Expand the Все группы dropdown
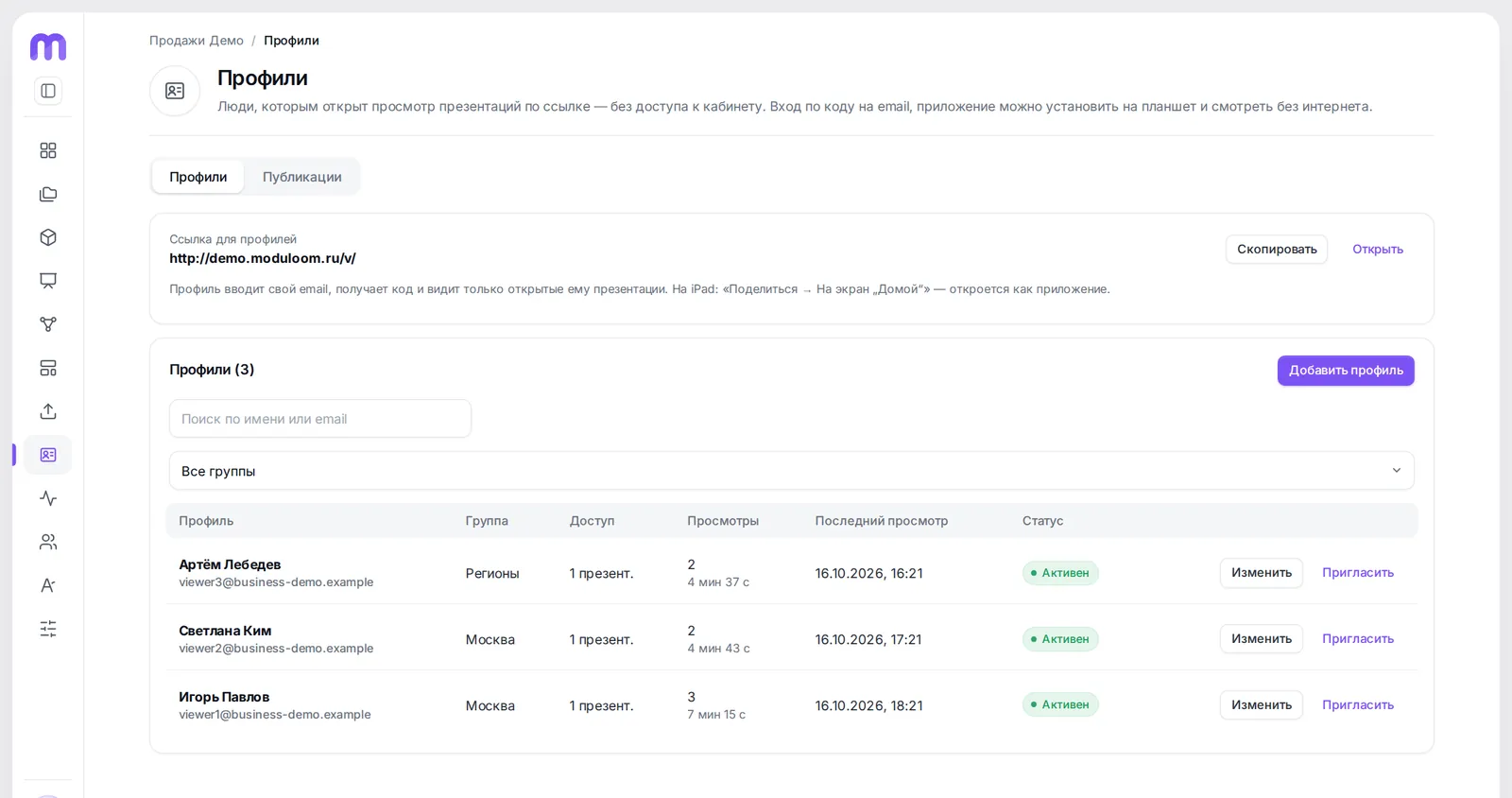Viewport: 1512px width, 798px height. point(792,471)
